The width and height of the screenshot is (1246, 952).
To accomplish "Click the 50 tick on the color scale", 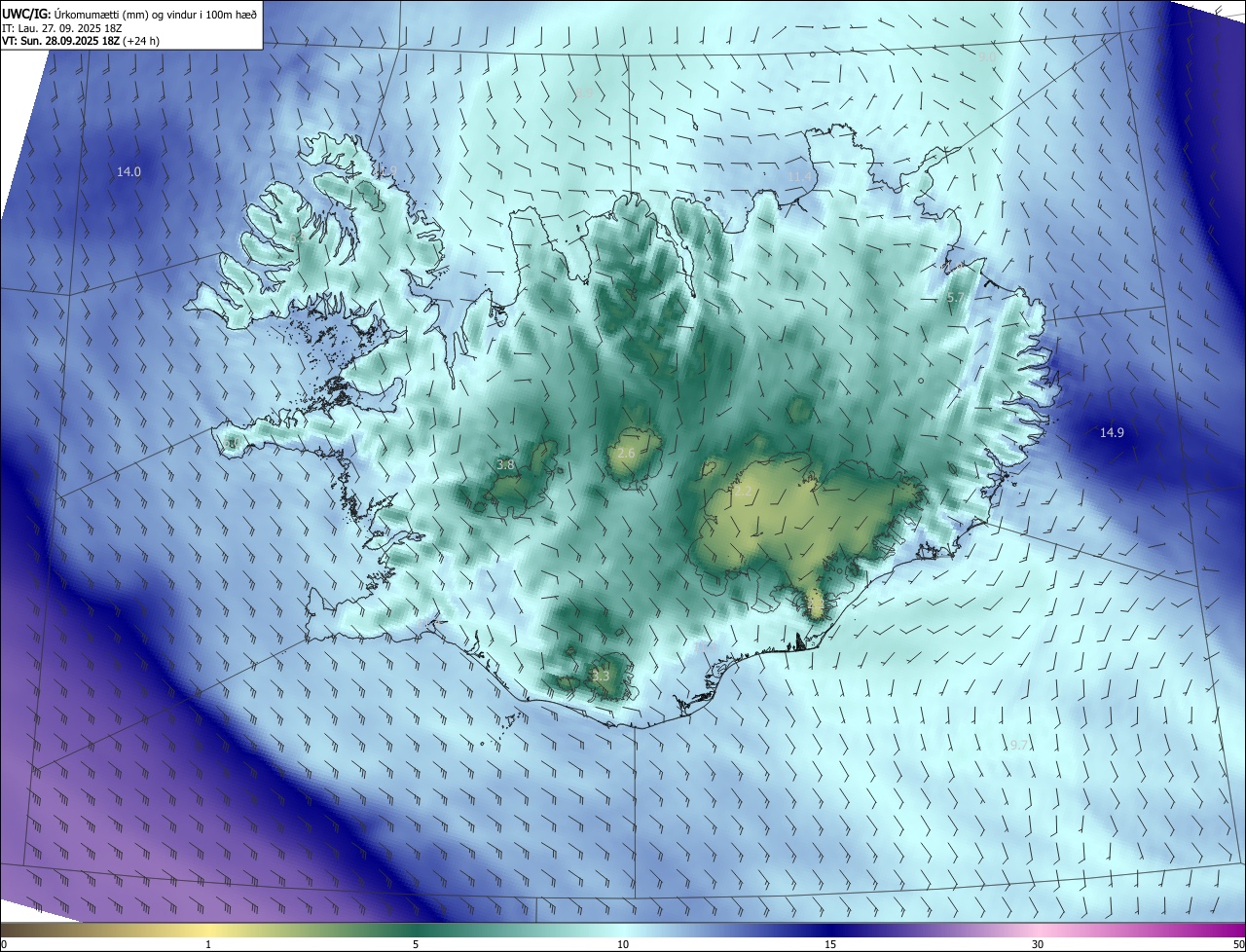I will (x=1238, y=944).
